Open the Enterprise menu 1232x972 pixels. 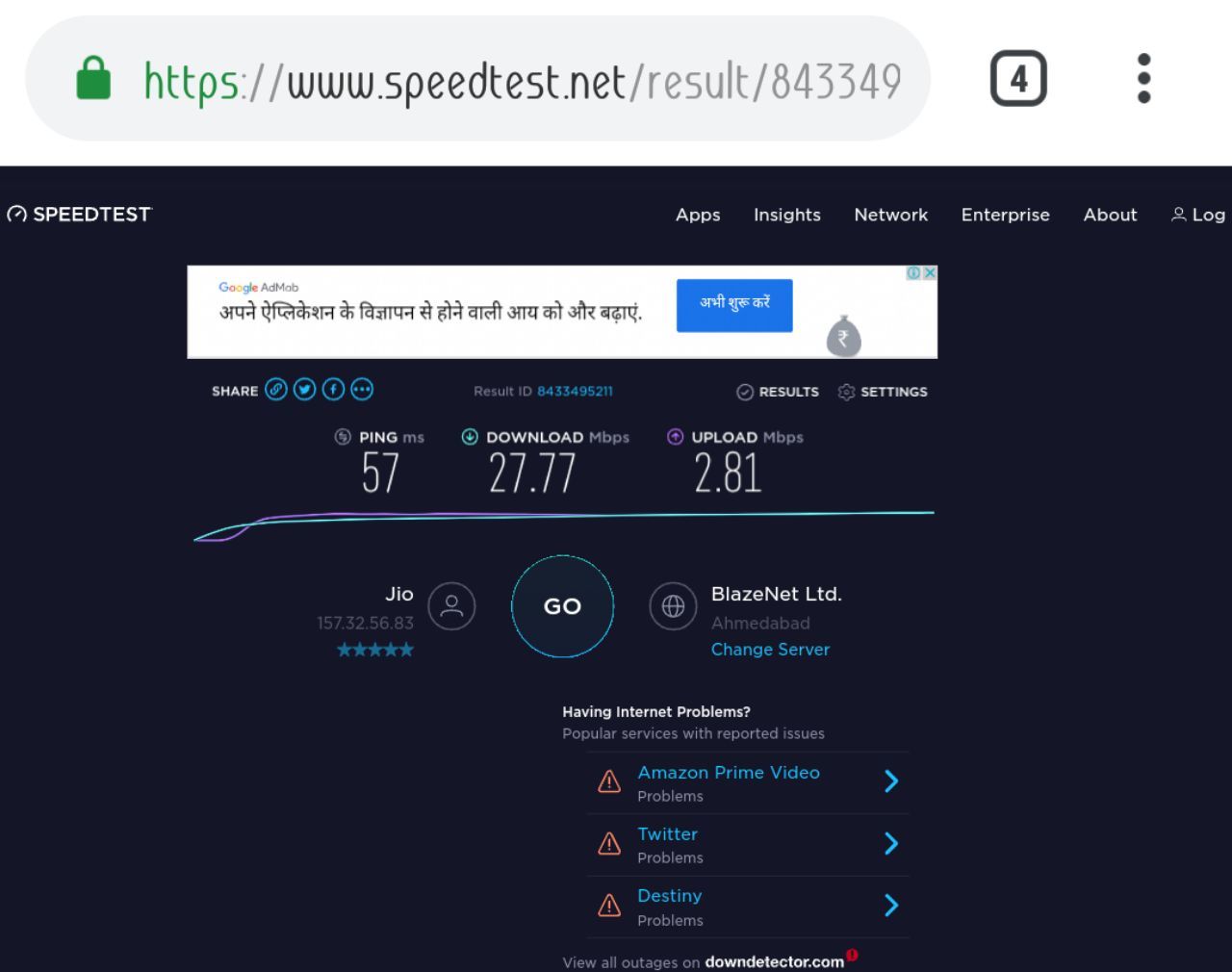(x=1006, y=216)
